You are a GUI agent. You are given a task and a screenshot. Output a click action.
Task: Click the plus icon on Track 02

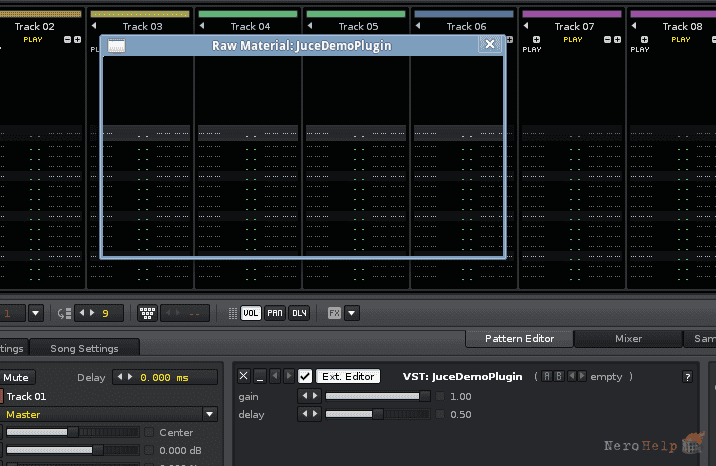78,40
